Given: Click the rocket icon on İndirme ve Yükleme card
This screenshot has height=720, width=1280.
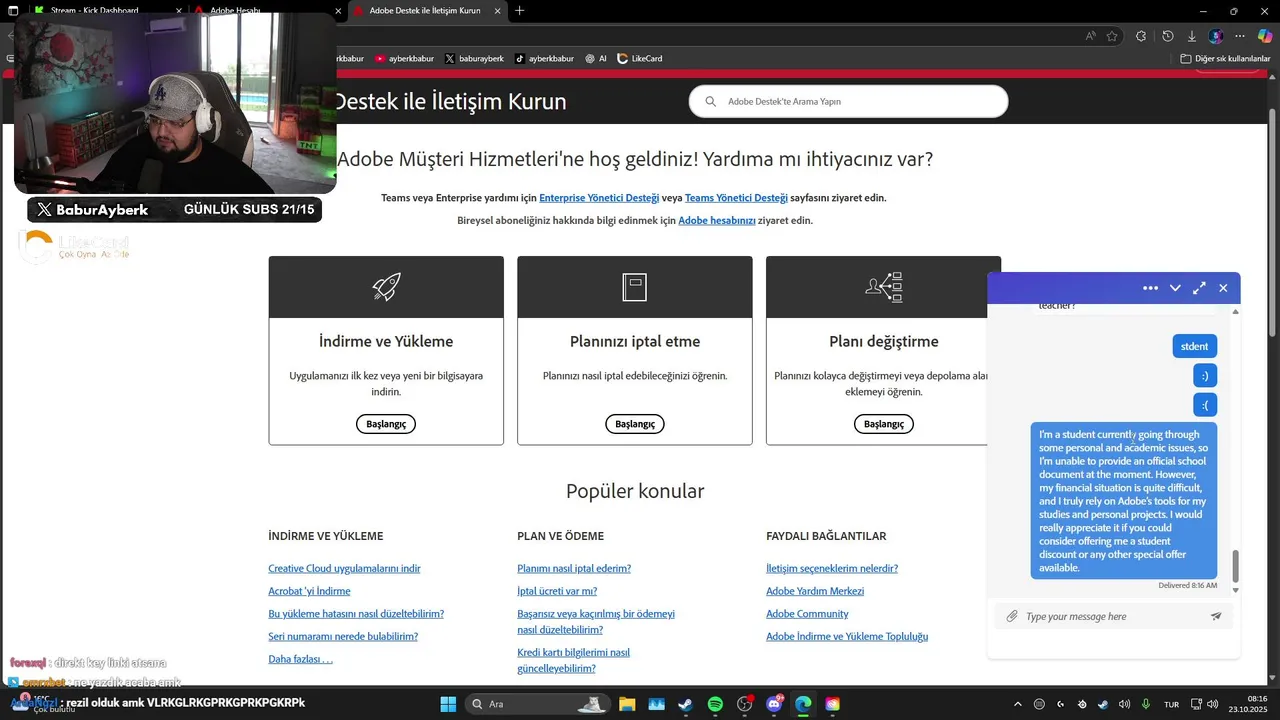Looking at the screenshot, I should [386, 287].
